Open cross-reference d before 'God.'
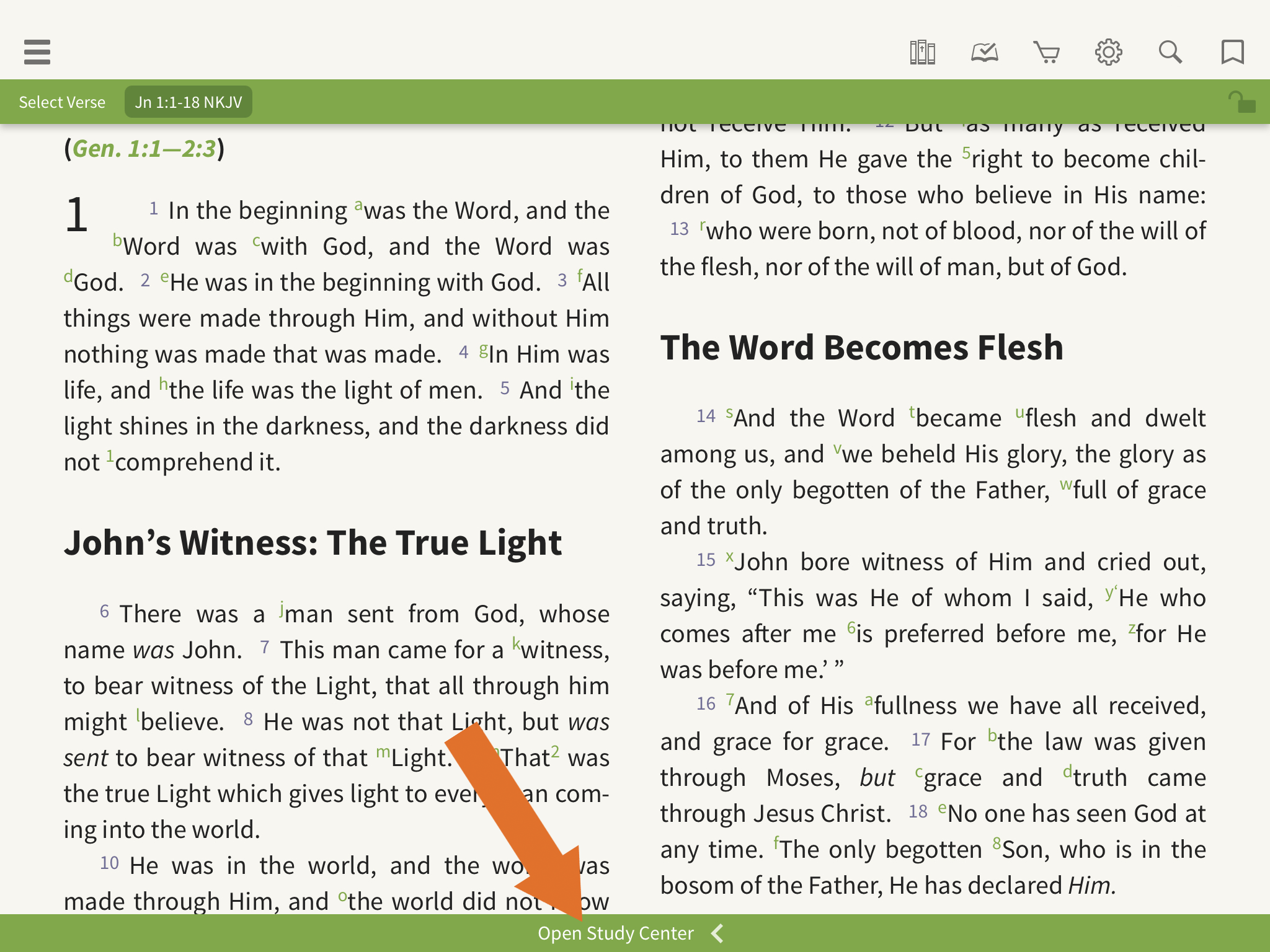Image resolution: width=1270 pixels, height=952 pixels. 68,276
